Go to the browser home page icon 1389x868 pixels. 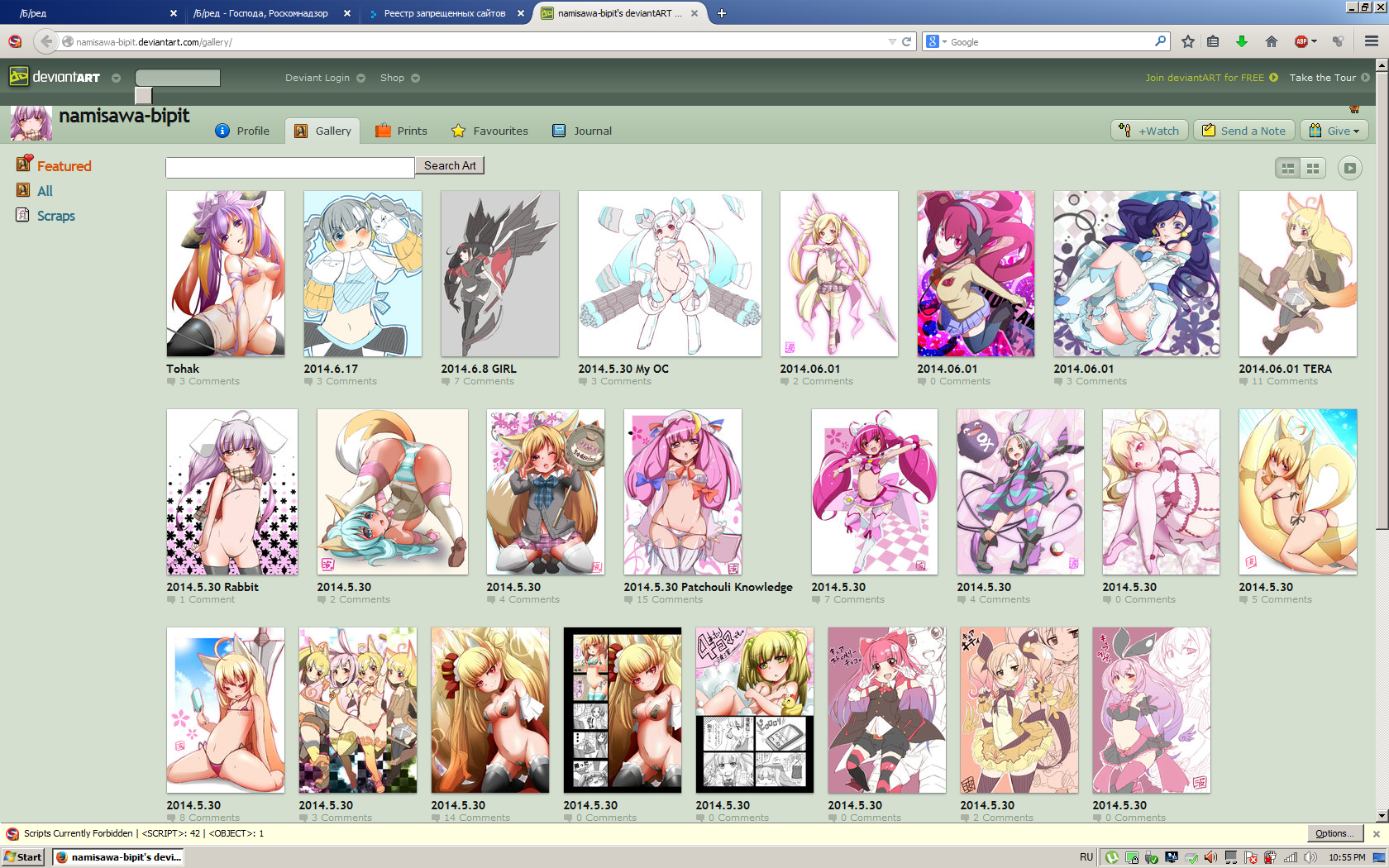tap(1272, 41)
